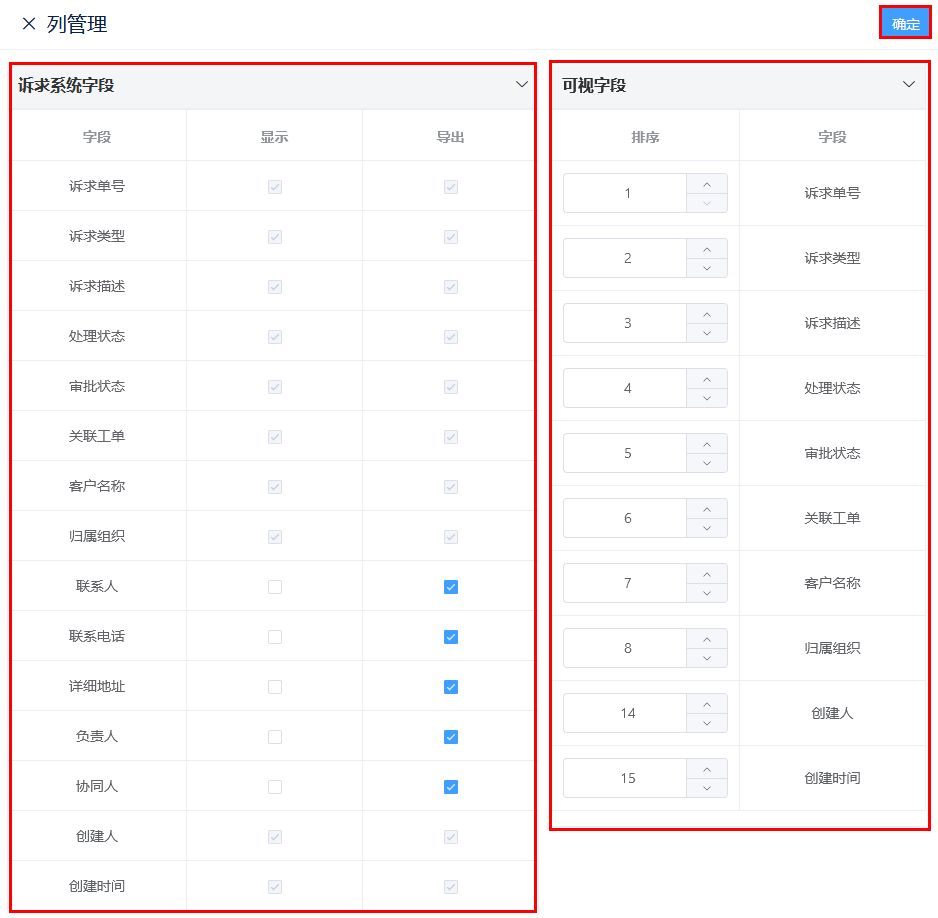This screenshot has width=938, height=918.
Task: Increase sort order for 审批状态 row
Action: (707, 444)
